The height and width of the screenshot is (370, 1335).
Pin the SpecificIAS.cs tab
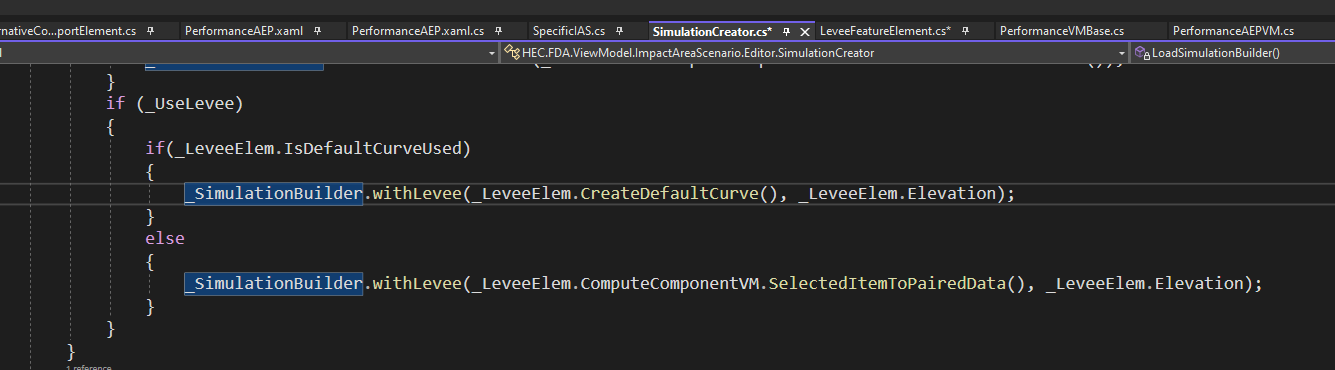619,32
